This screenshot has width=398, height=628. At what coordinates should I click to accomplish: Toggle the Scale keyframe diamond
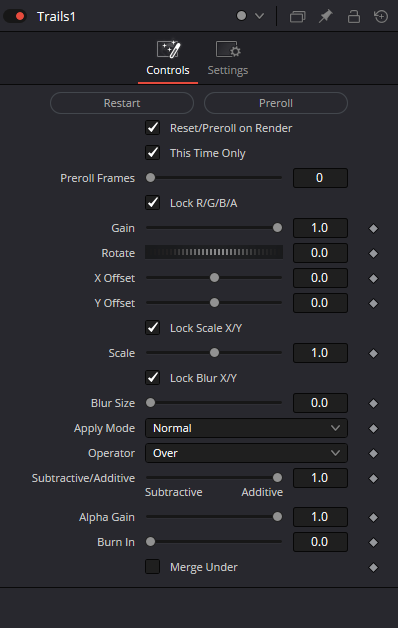click(373, 353)
